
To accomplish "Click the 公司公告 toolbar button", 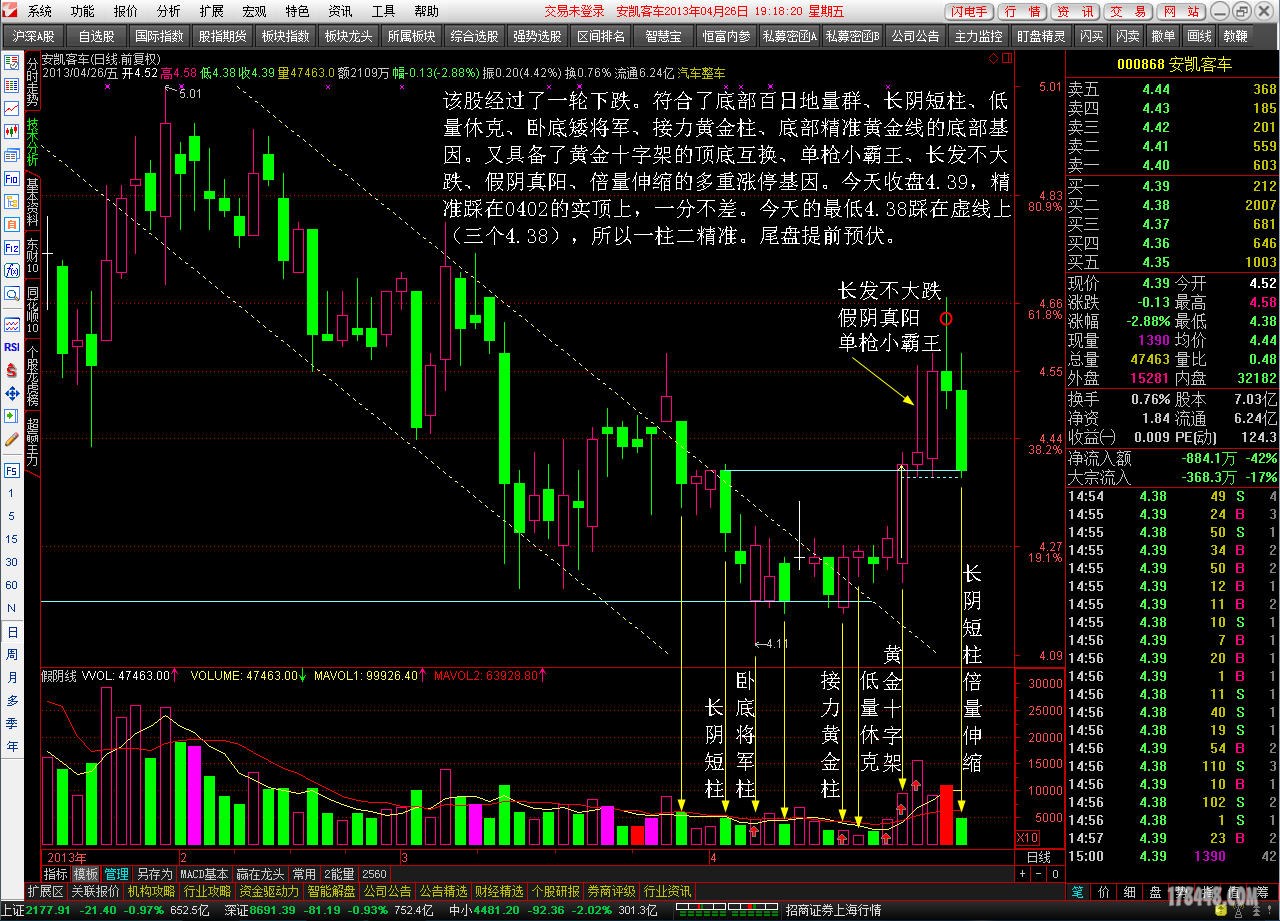I will click(x=914, y=35).
